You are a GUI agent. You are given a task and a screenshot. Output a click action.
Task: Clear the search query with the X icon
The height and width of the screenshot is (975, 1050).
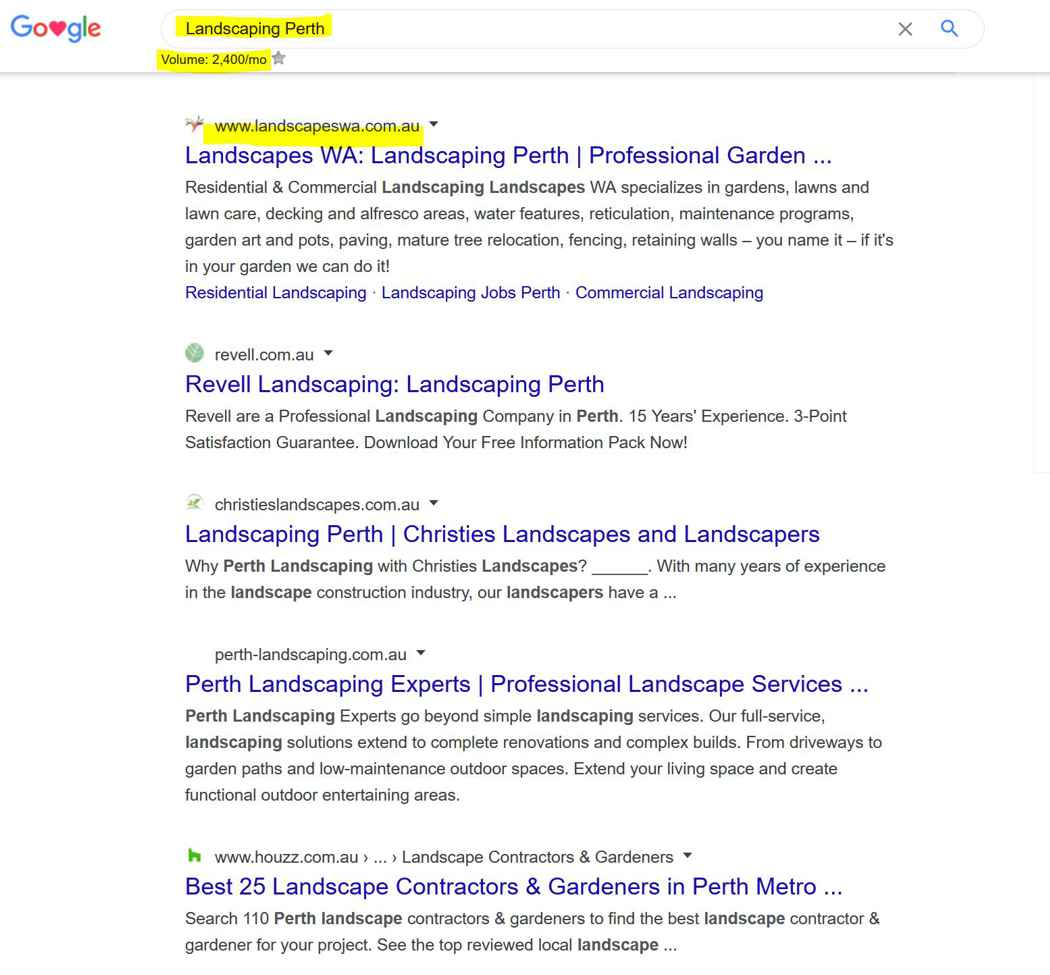tap(905, 29)
